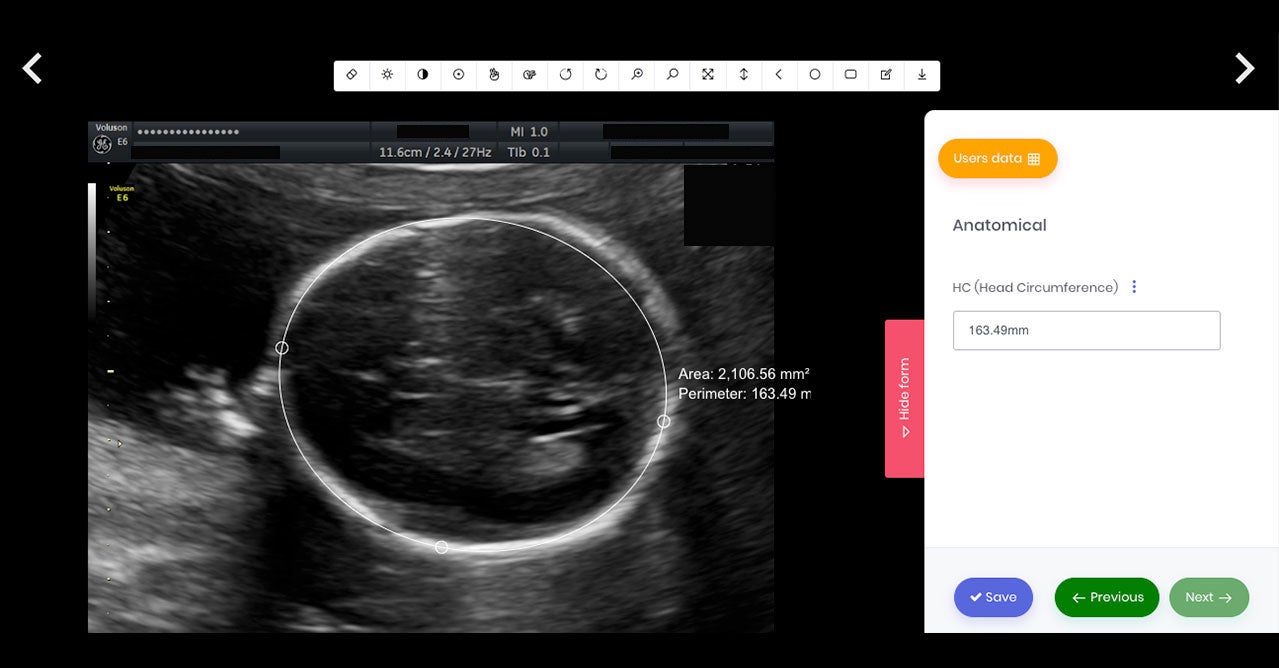Open the Users data table
The image size is (1279, 668).
pyautogui.click(x=997, y=159)
